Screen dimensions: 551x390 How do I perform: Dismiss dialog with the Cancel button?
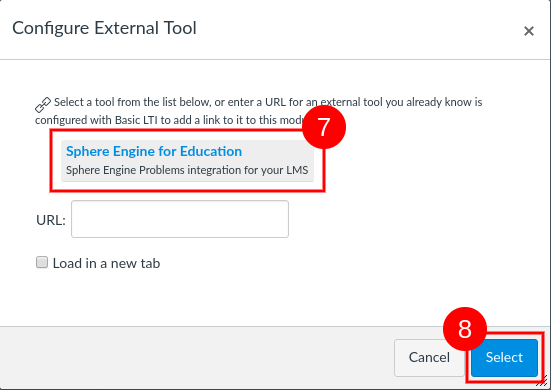click(x=429, y=357)
